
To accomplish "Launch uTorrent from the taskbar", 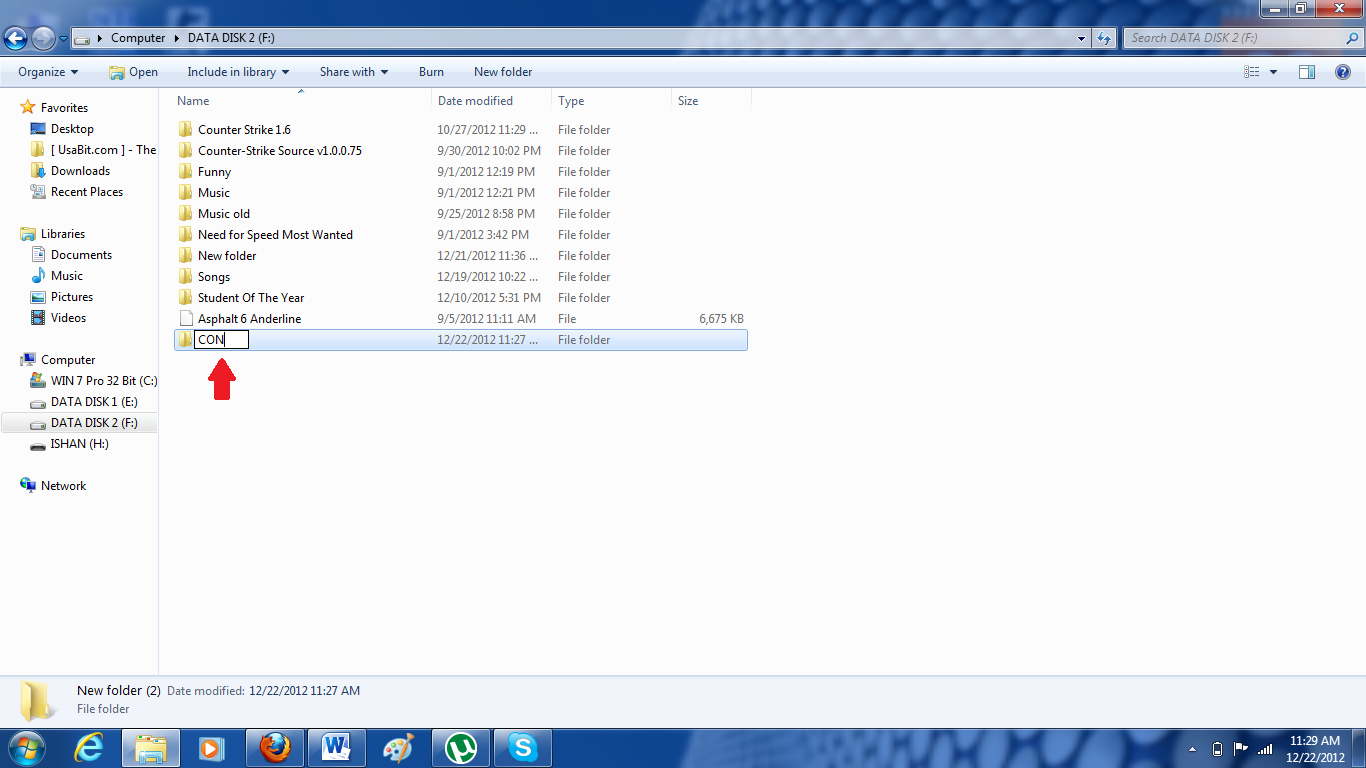I will [460, 747].
